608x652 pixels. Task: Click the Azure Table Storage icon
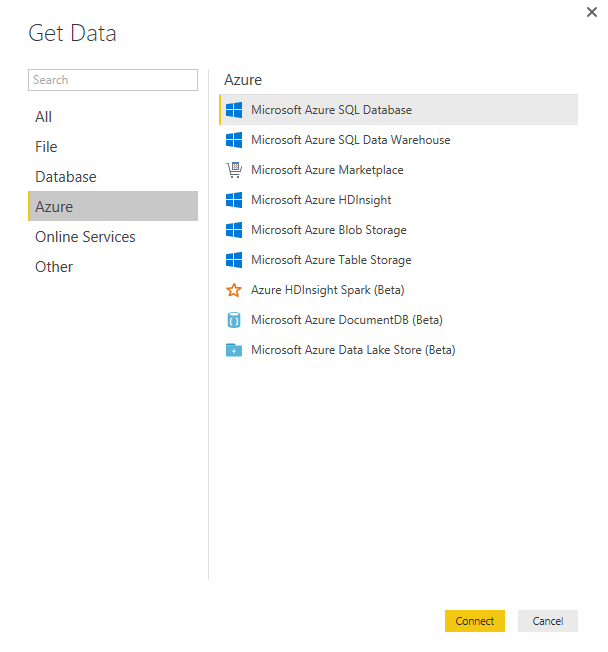(234, 260)
